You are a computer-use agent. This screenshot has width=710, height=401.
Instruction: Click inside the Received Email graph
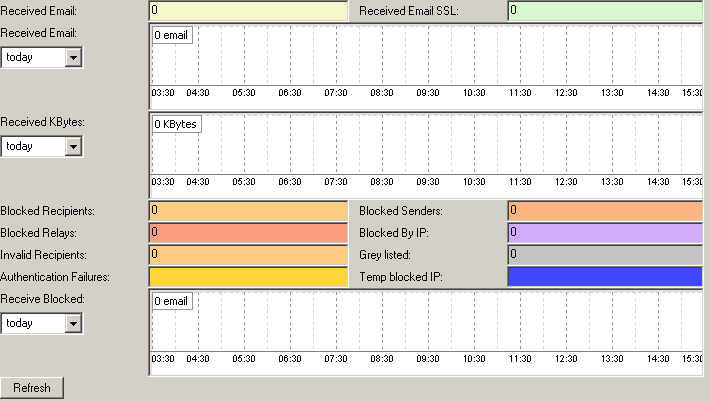(430, 60)
